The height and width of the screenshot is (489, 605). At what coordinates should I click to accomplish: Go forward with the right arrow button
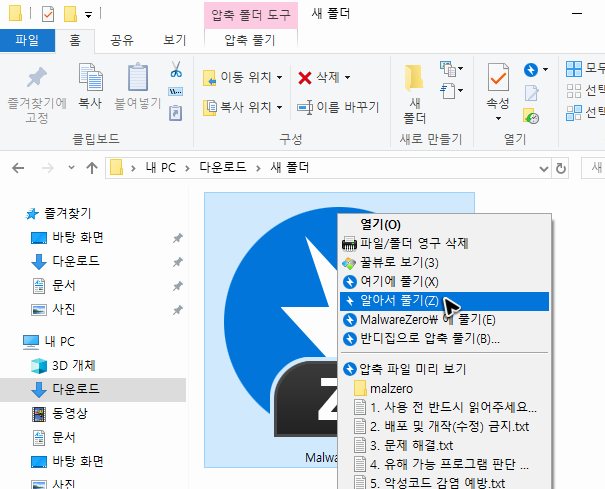[x=48, y=168]
